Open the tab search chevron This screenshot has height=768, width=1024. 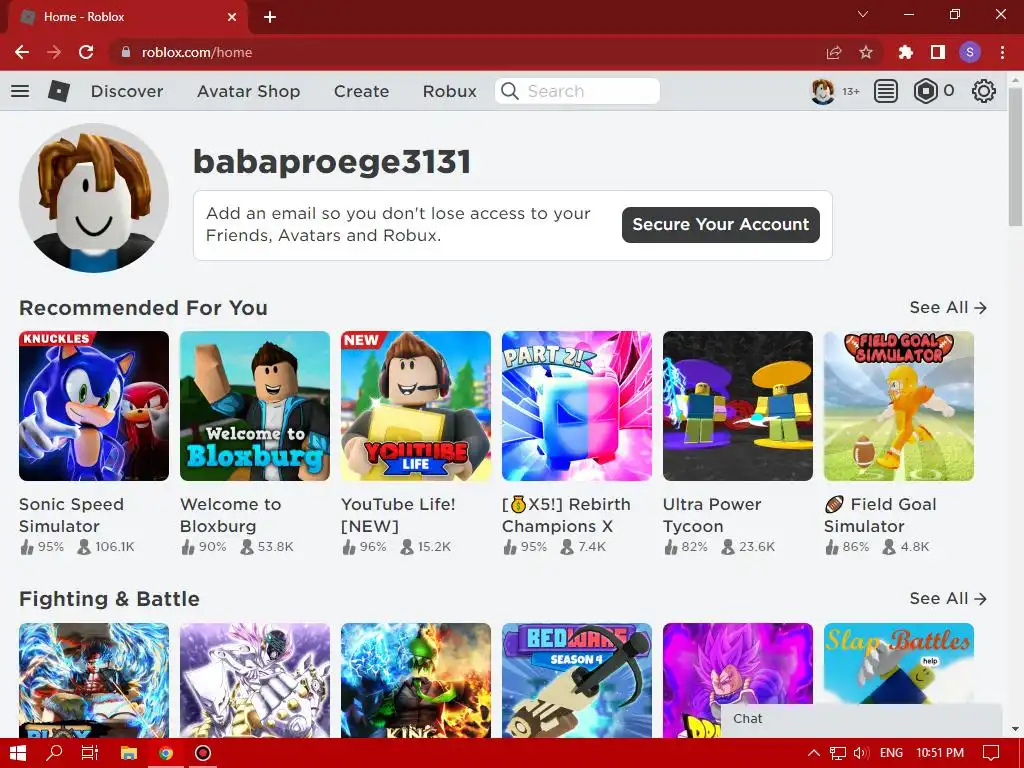click(863, 14)
